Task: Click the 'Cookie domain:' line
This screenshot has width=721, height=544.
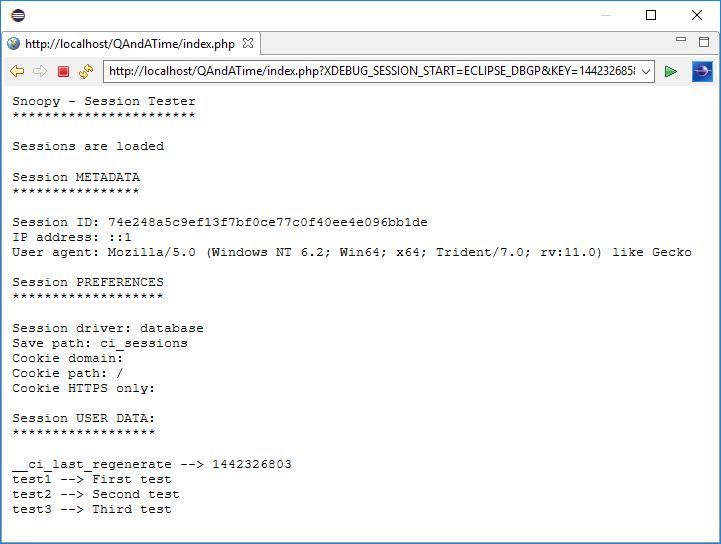Action: [x=68, y=358]
